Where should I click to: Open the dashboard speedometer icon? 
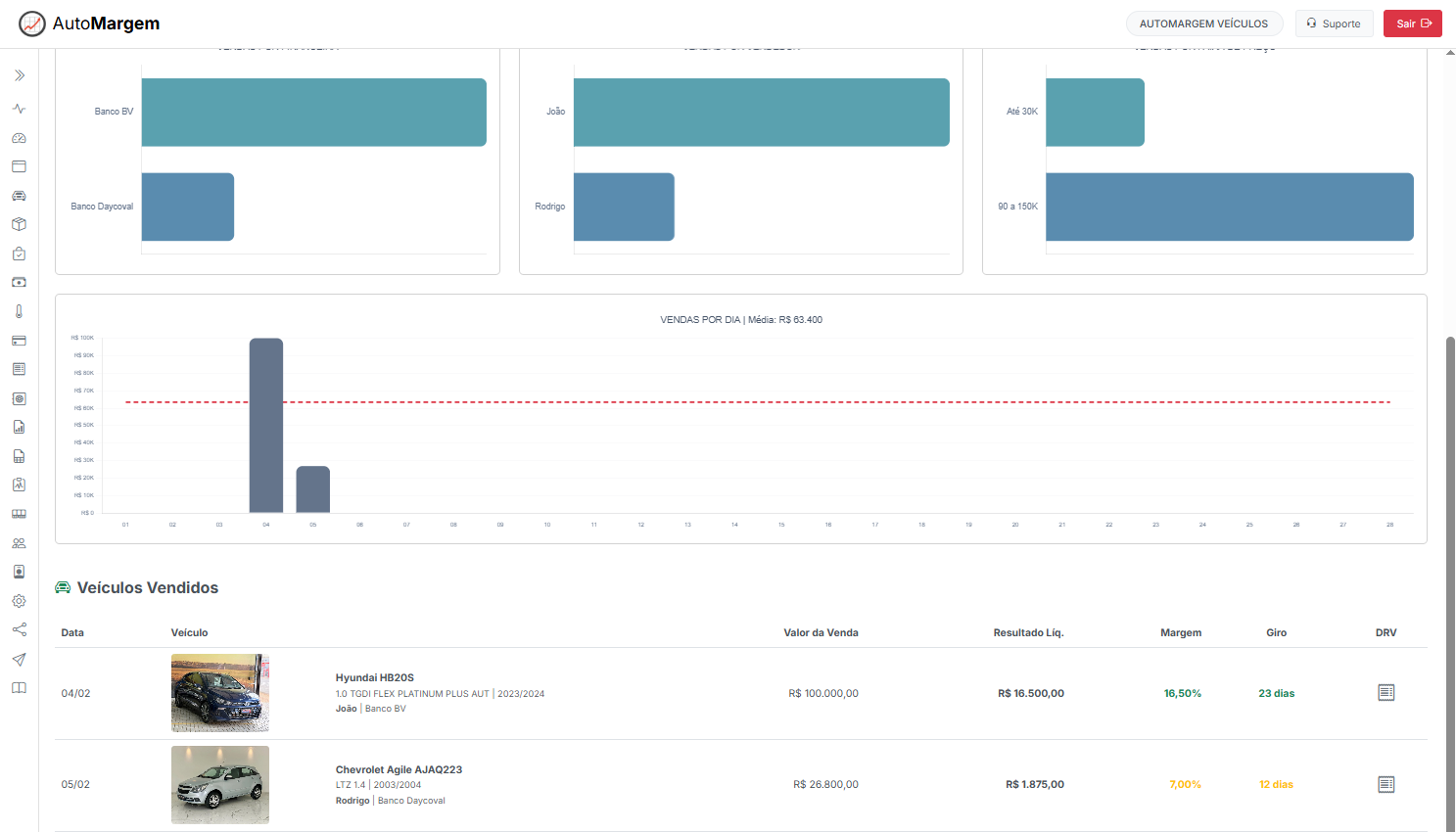tap(19, 138)
